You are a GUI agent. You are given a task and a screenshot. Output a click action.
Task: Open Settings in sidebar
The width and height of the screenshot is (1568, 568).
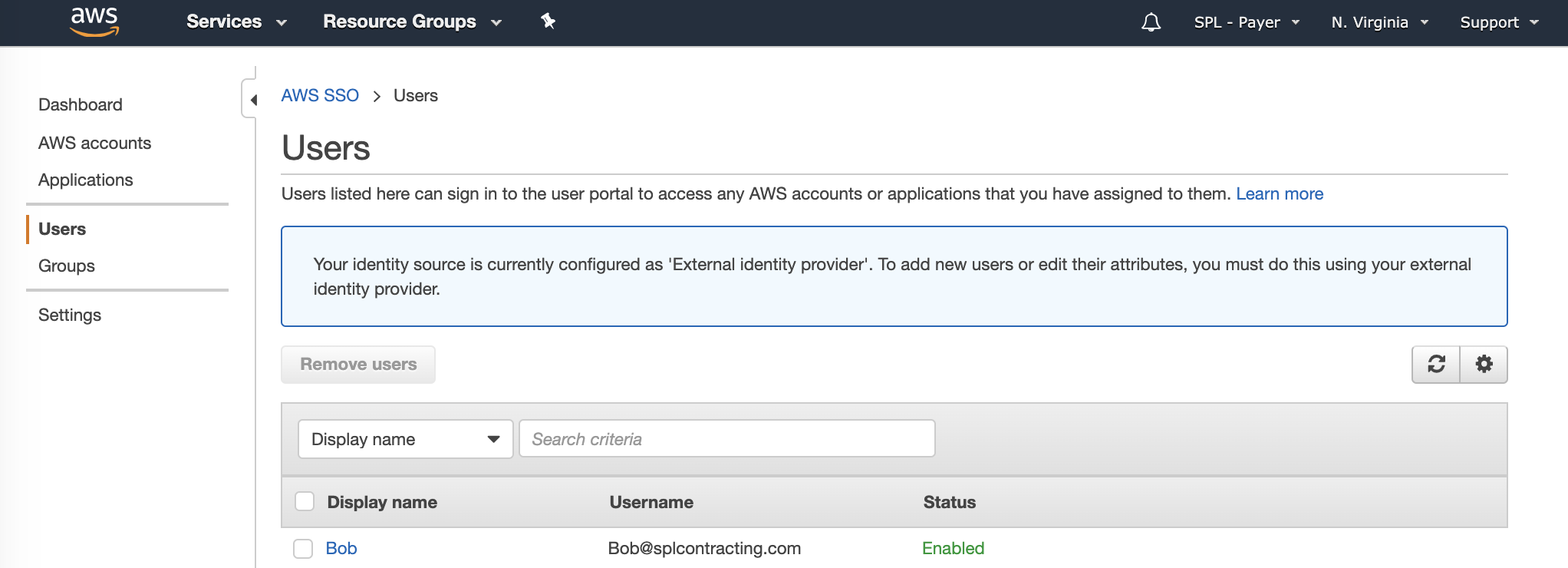pyautogui.click(x=70, y=315)
